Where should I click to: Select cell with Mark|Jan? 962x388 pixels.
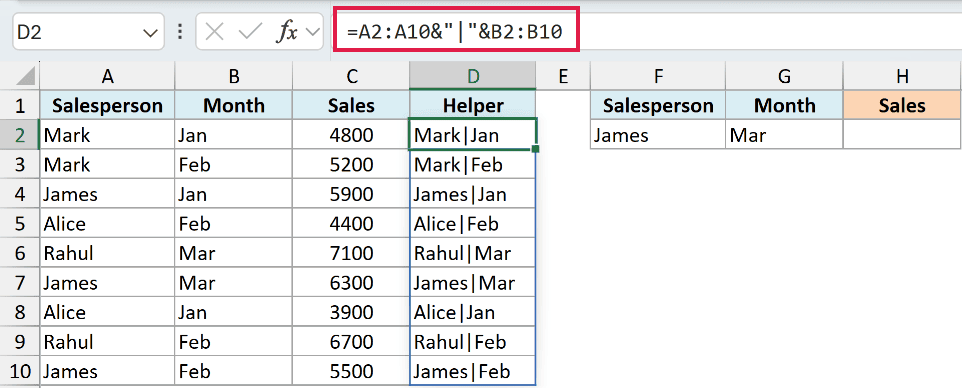pos(473,134)
